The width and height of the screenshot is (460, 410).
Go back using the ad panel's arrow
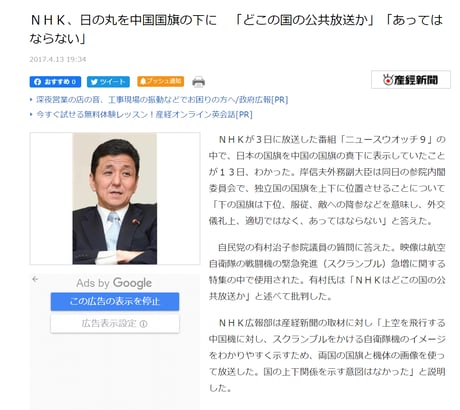pyautogui.click(x=35, y=279)
